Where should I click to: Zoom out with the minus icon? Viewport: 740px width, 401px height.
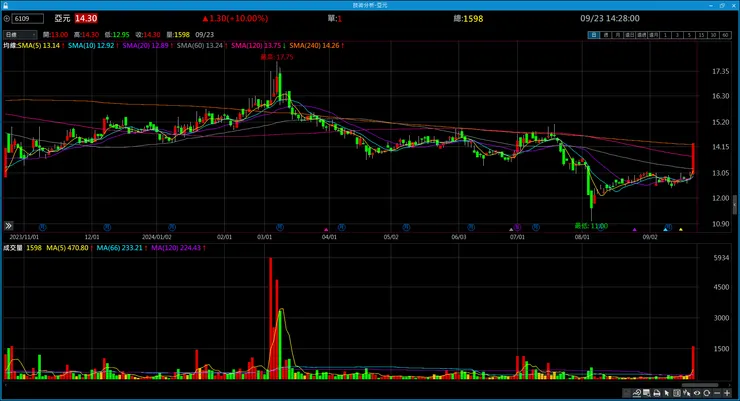point(717,393)
